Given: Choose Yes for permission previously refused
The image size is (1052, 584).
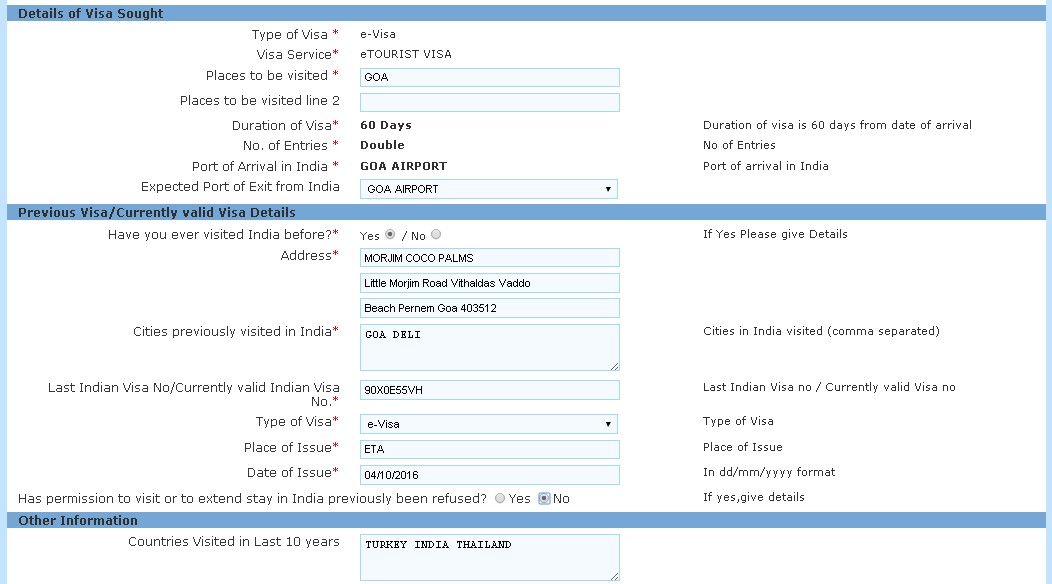Looking at the screenshot, I should pos(500,498).
